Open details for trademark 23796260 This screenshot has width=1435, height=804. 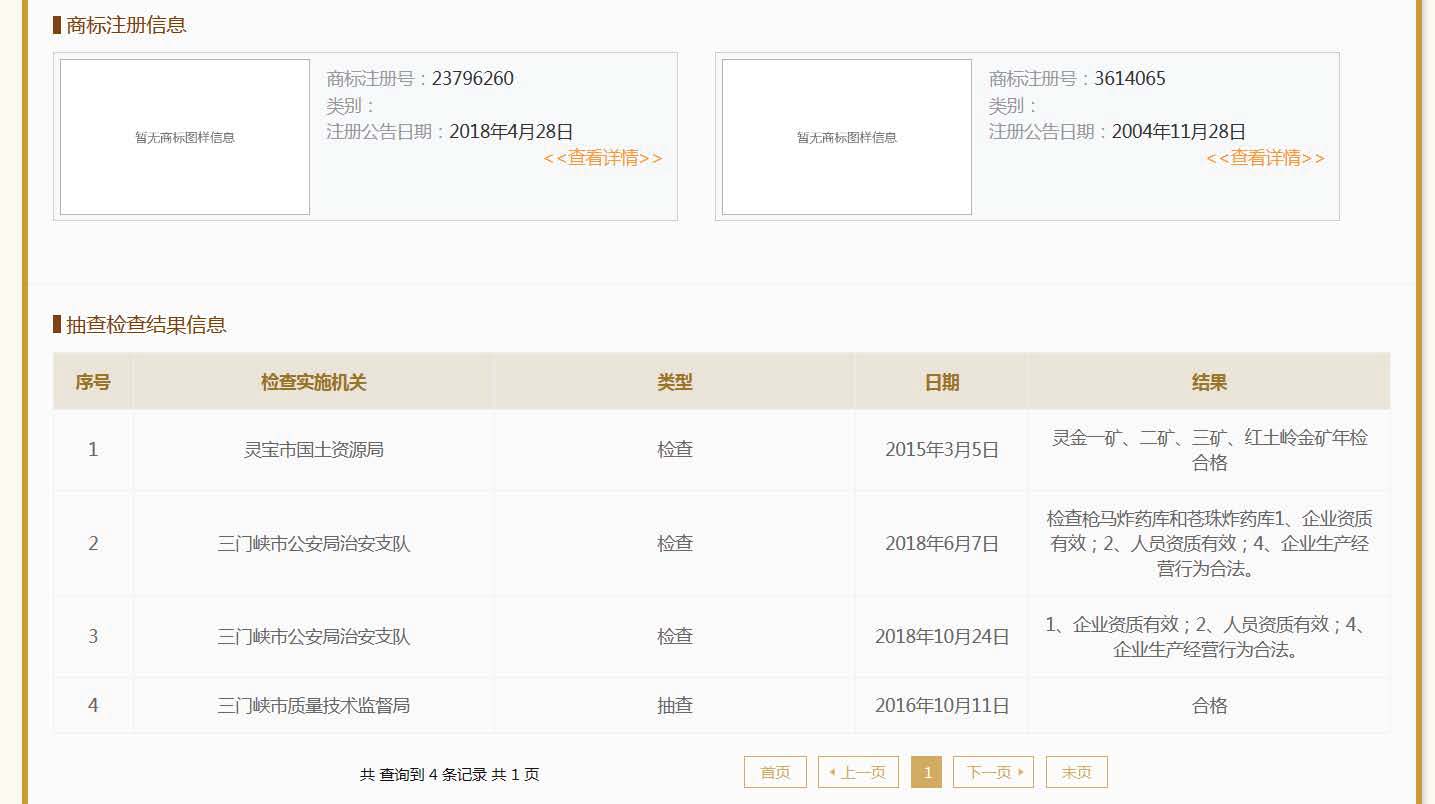click(603, 158)
